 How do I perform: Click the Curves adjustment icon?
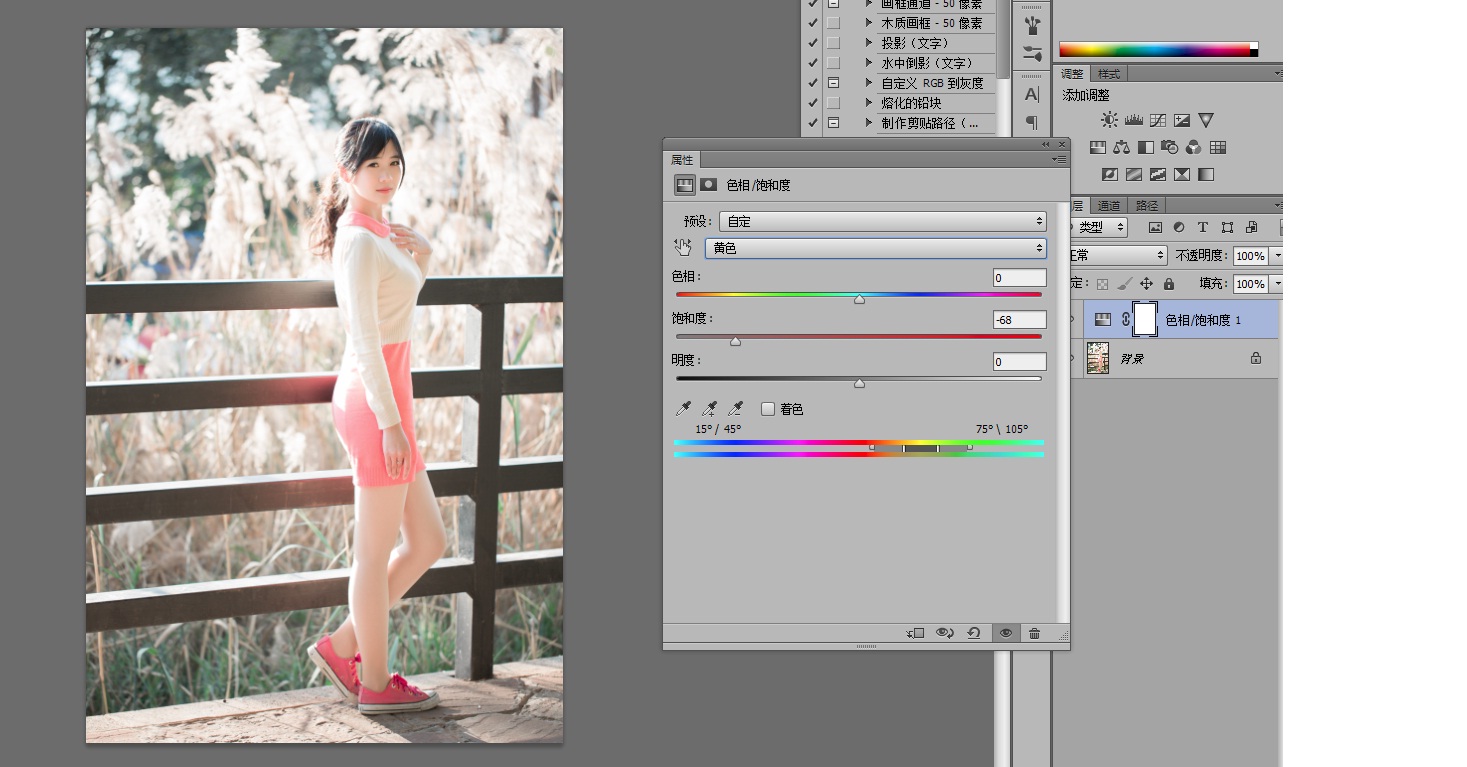(1158, 120)
